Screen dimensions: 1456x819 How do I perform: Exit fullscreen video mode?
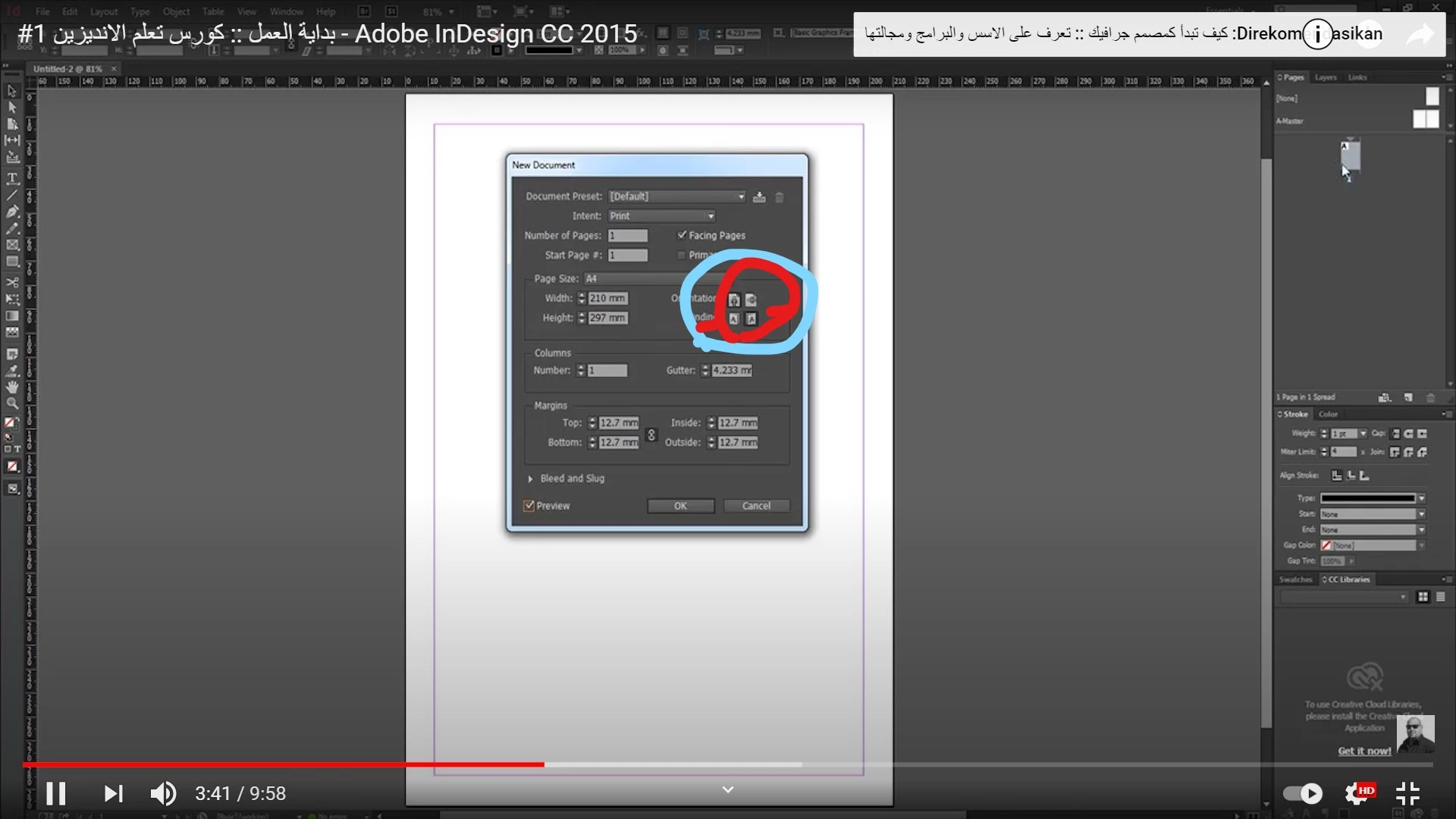(x=1407, y=793)
